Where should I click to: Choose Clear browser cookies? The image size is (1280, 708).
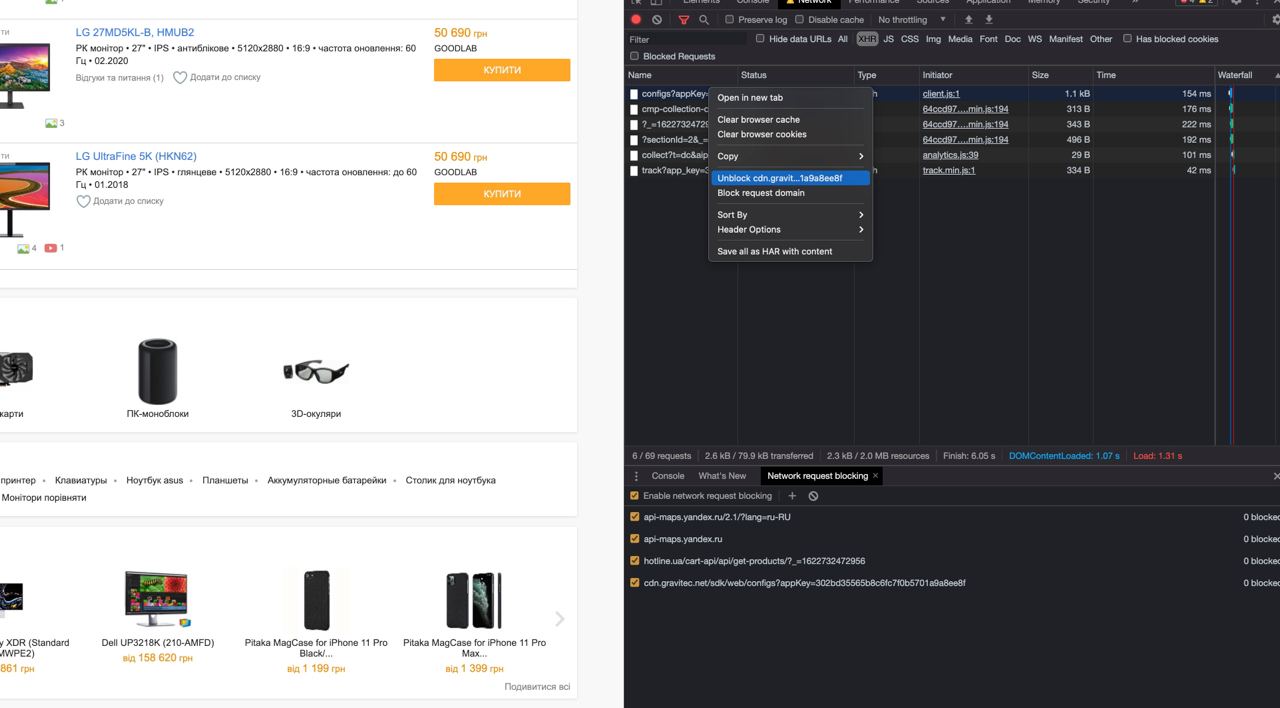coord(790,134)
